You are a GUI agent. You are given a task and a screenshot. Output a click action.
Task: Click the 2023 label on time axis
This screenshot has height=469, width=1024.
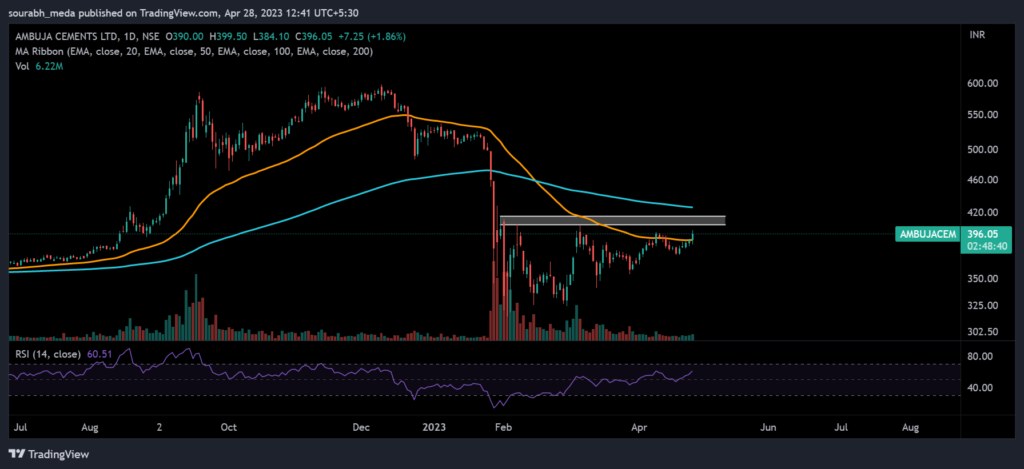click(x=434, y=428)
